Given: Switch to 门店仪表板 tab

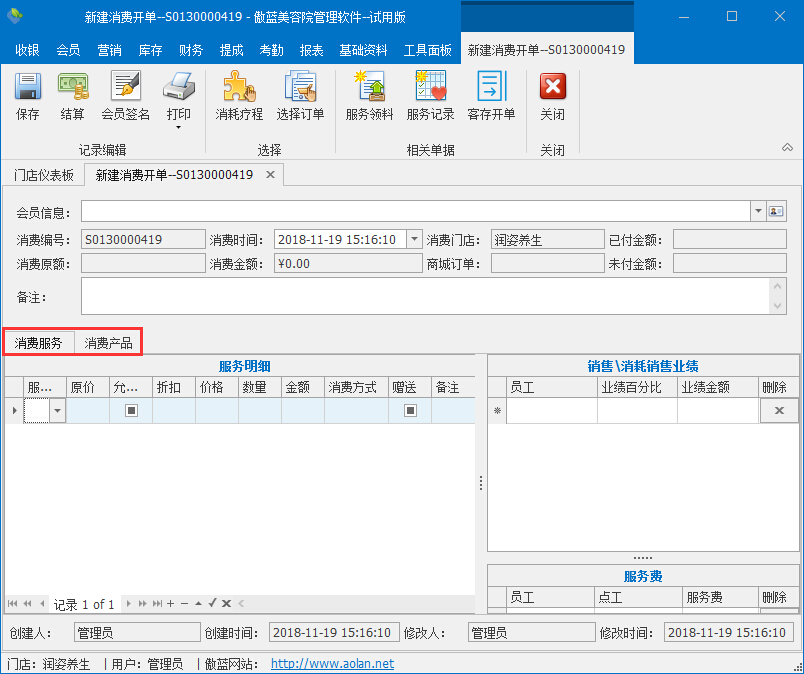Looking at the screenshot, I should (x=44, y=175).
